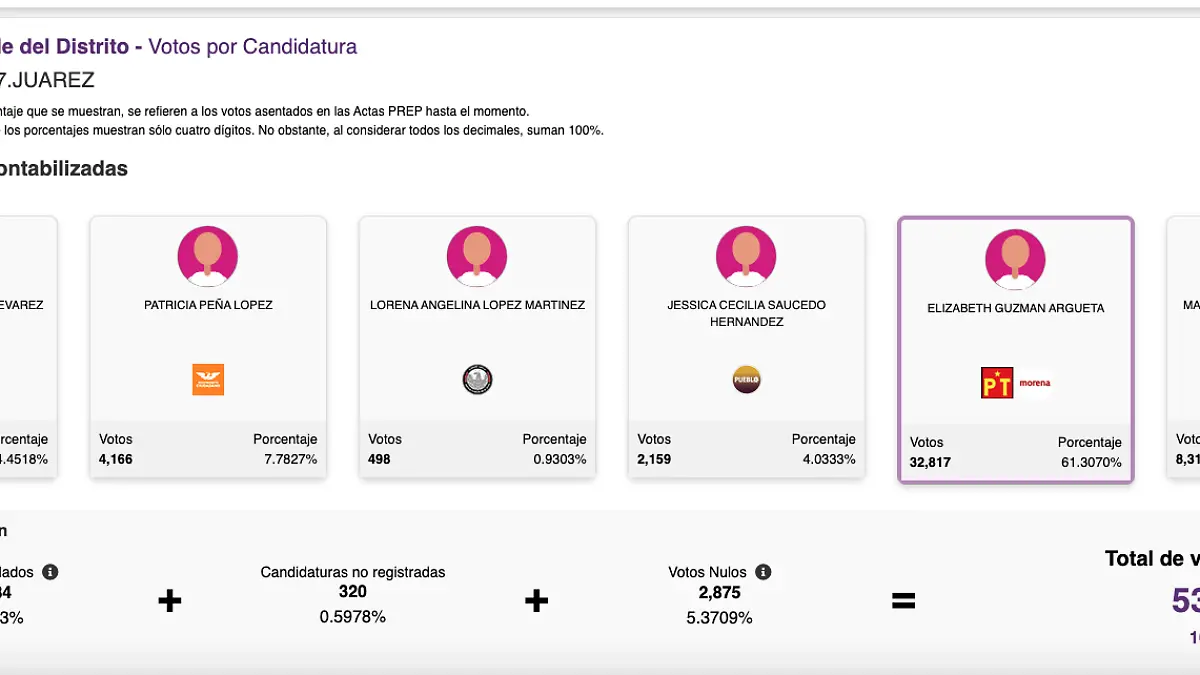Screen dimensions: 1200x675
Task: Click Patricia Peña Lopez's candidate avatar
Action: tap(208, 256)
